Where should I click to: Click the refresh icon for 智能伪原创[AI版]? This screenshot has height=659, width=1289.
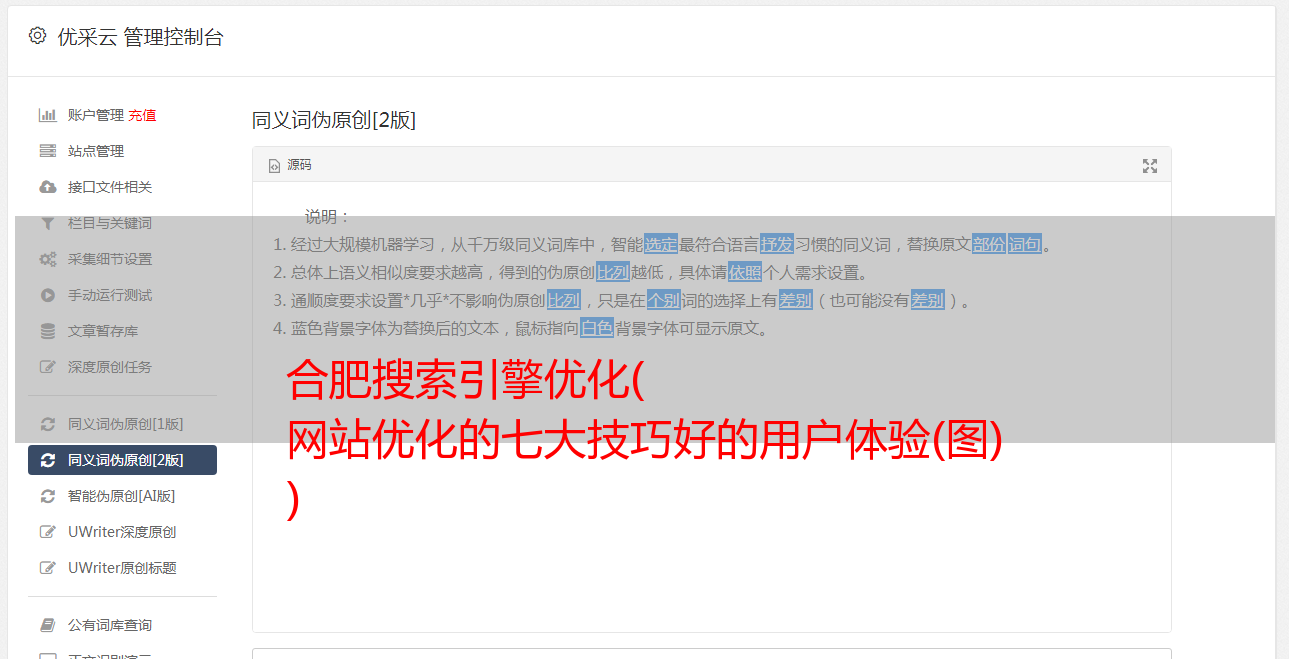[x=47, y=496]
